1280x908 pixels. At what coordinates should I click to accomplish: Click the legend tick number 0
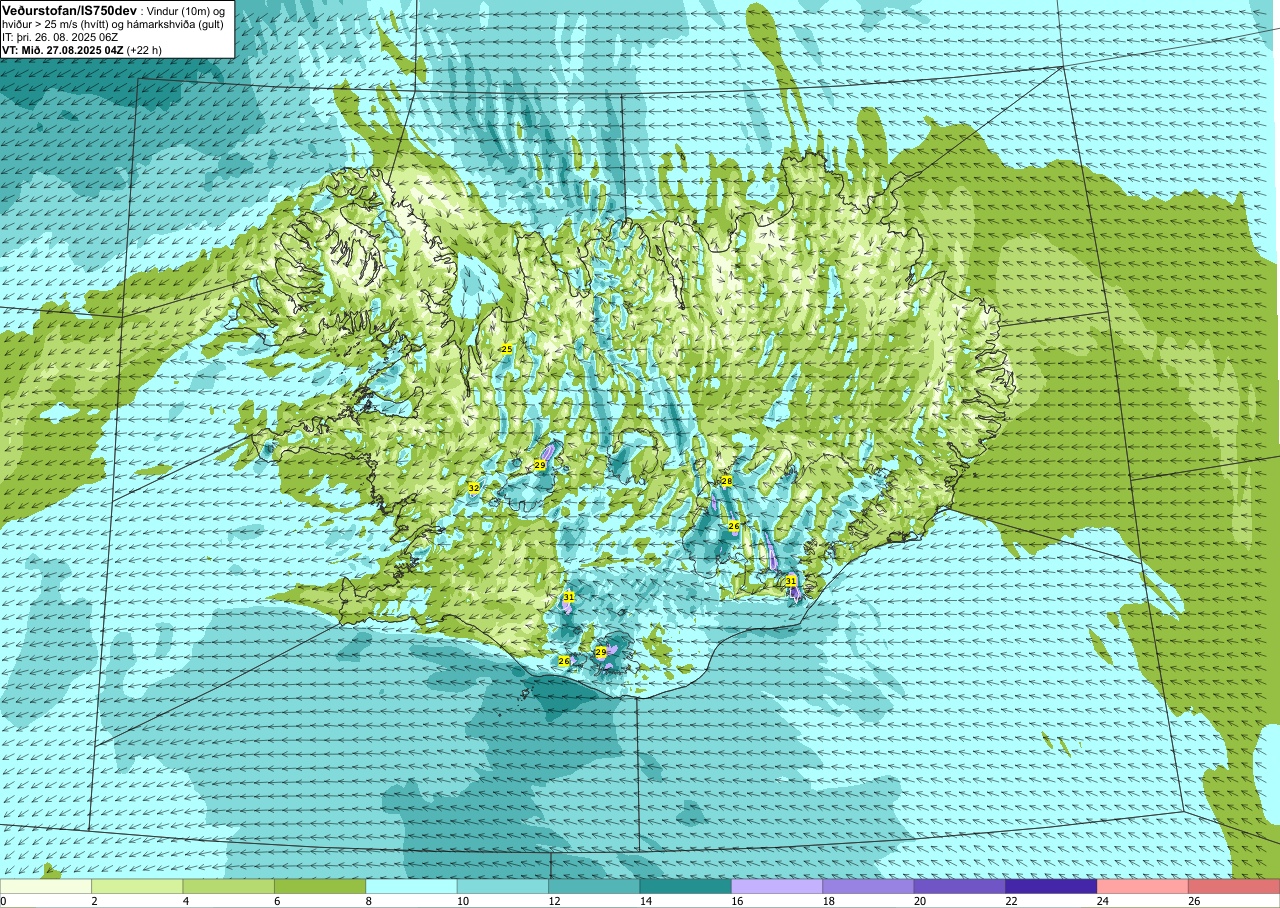click(x=3, y=901)
